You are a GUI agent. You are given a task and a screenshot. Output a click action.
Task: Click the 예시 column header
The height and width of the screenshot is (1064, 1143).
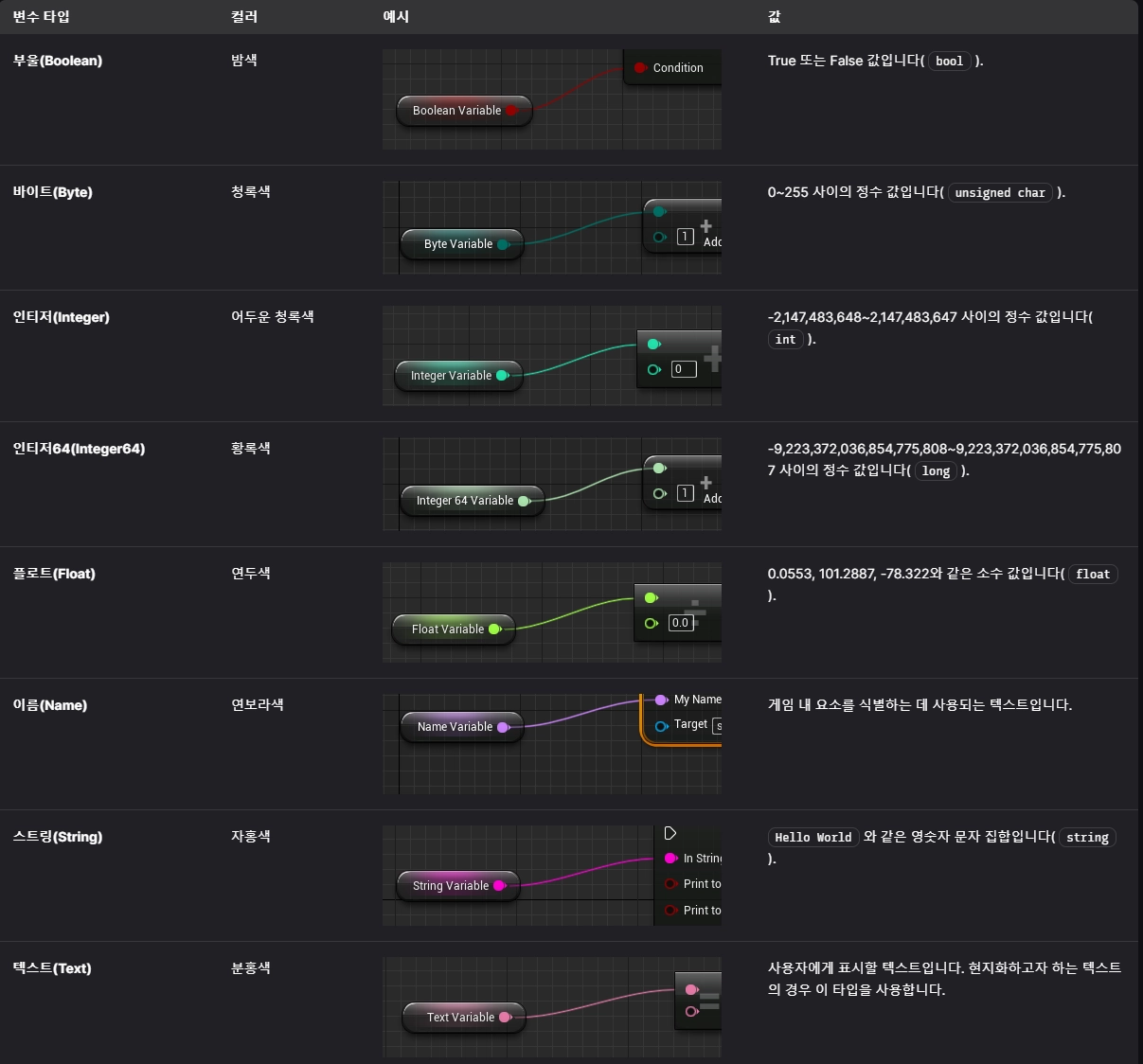[x=396, y=17]
